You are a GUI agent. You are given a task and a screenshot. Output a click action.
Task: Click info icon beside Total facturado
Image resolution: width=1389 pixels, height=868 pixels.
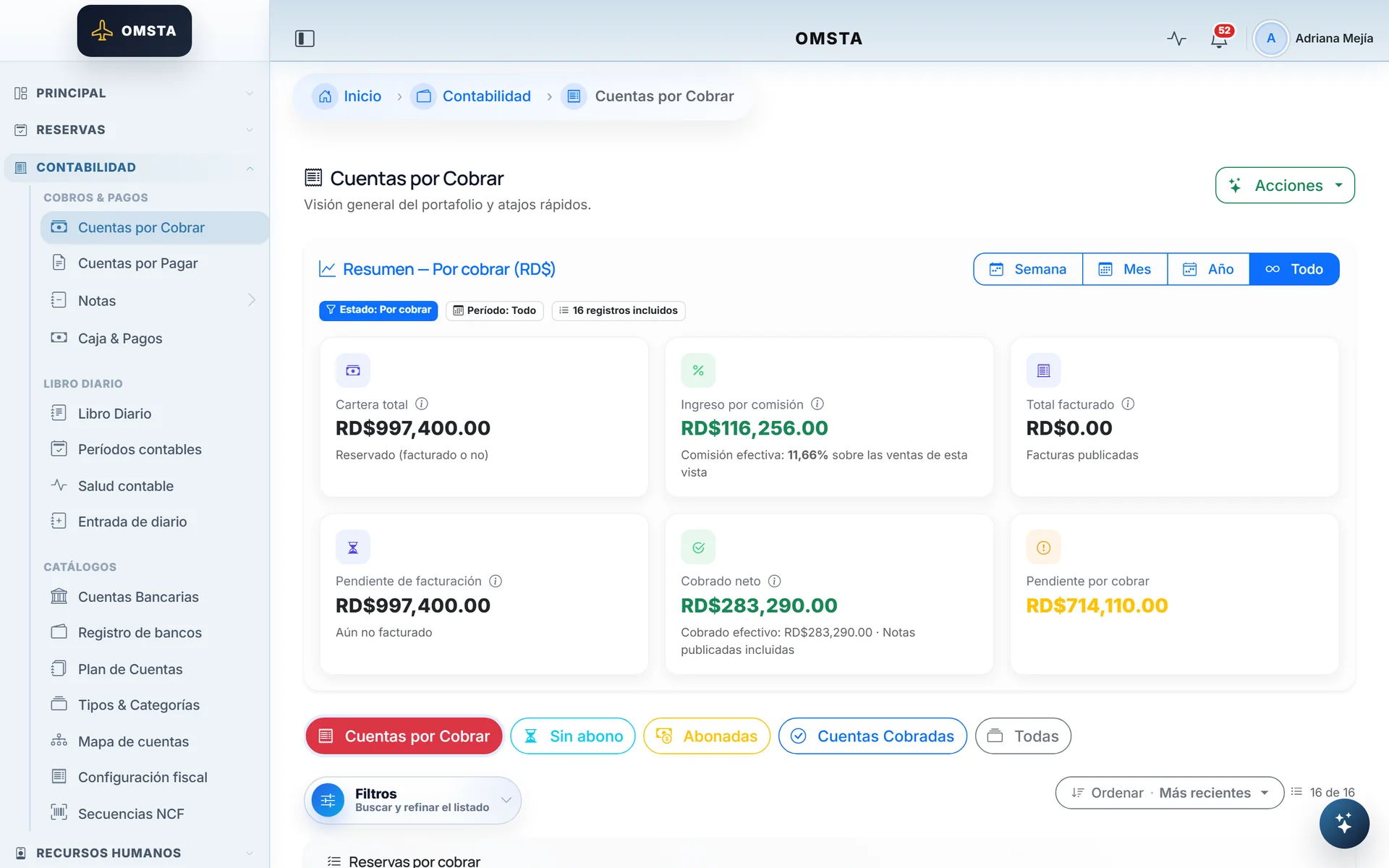pyautogui.click(x=1128, y=404)
